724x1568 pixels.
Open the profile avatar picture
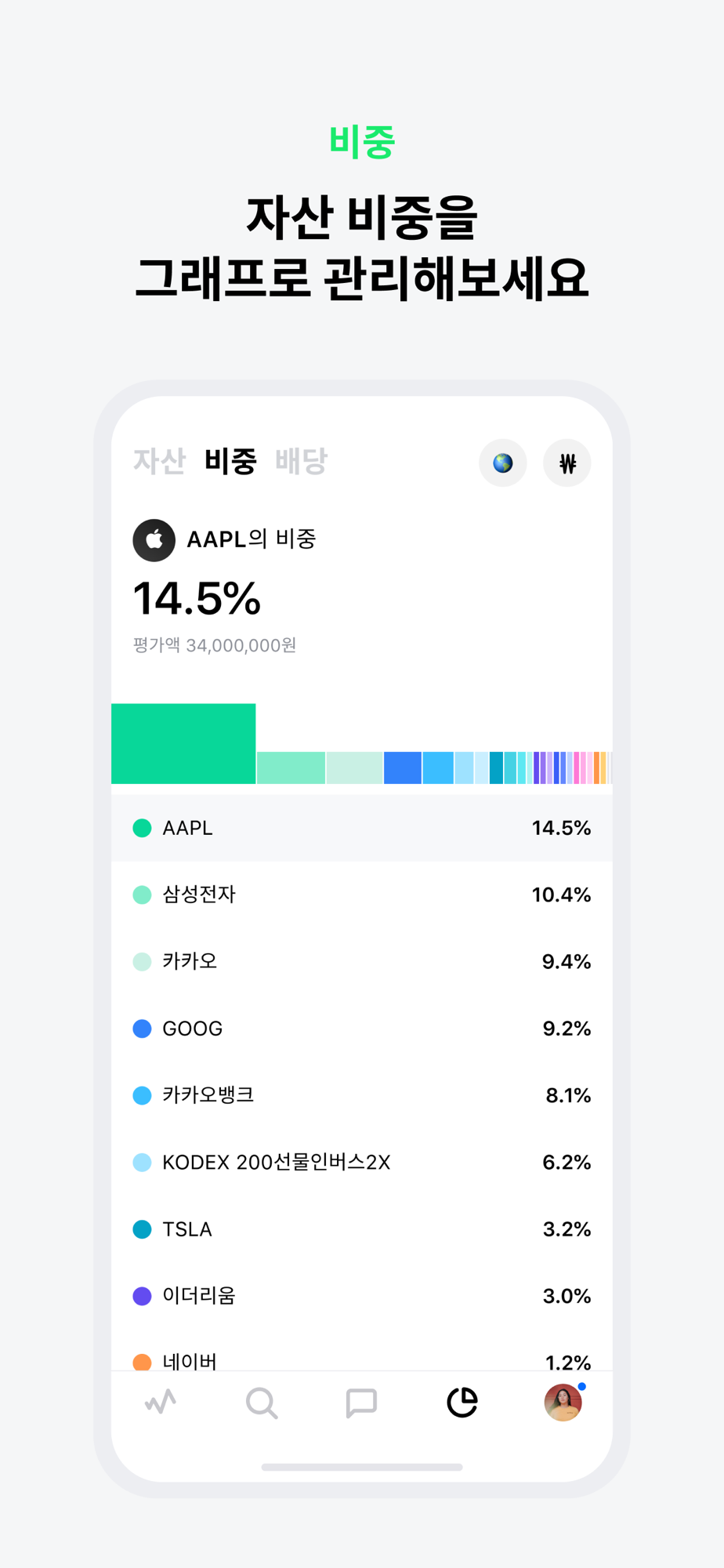click(x=563, y=1402)
